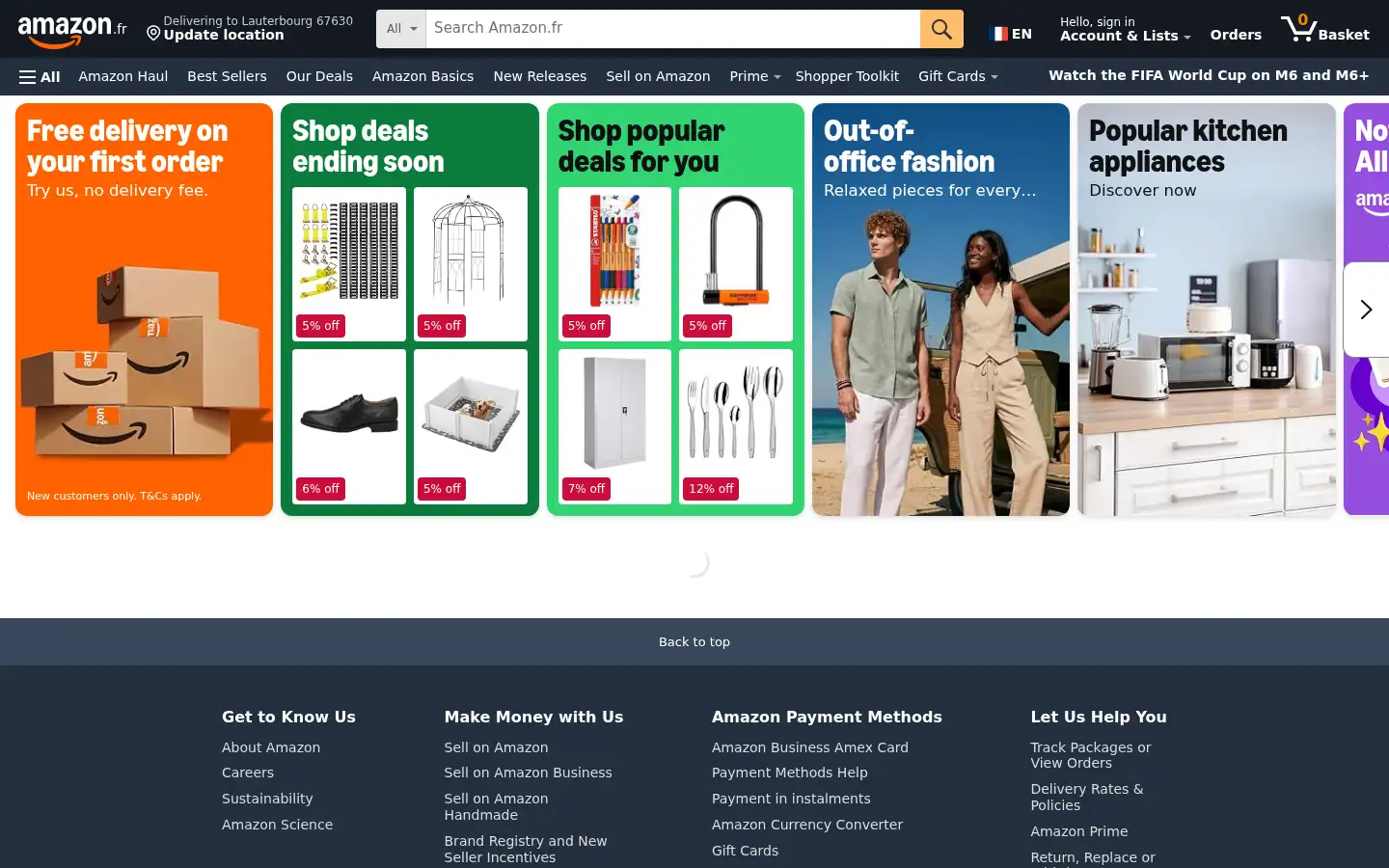Screen dimensions: 1389x868
Task: Open the Popular kitchen appliances card
Action: (x=1207, y=310)
